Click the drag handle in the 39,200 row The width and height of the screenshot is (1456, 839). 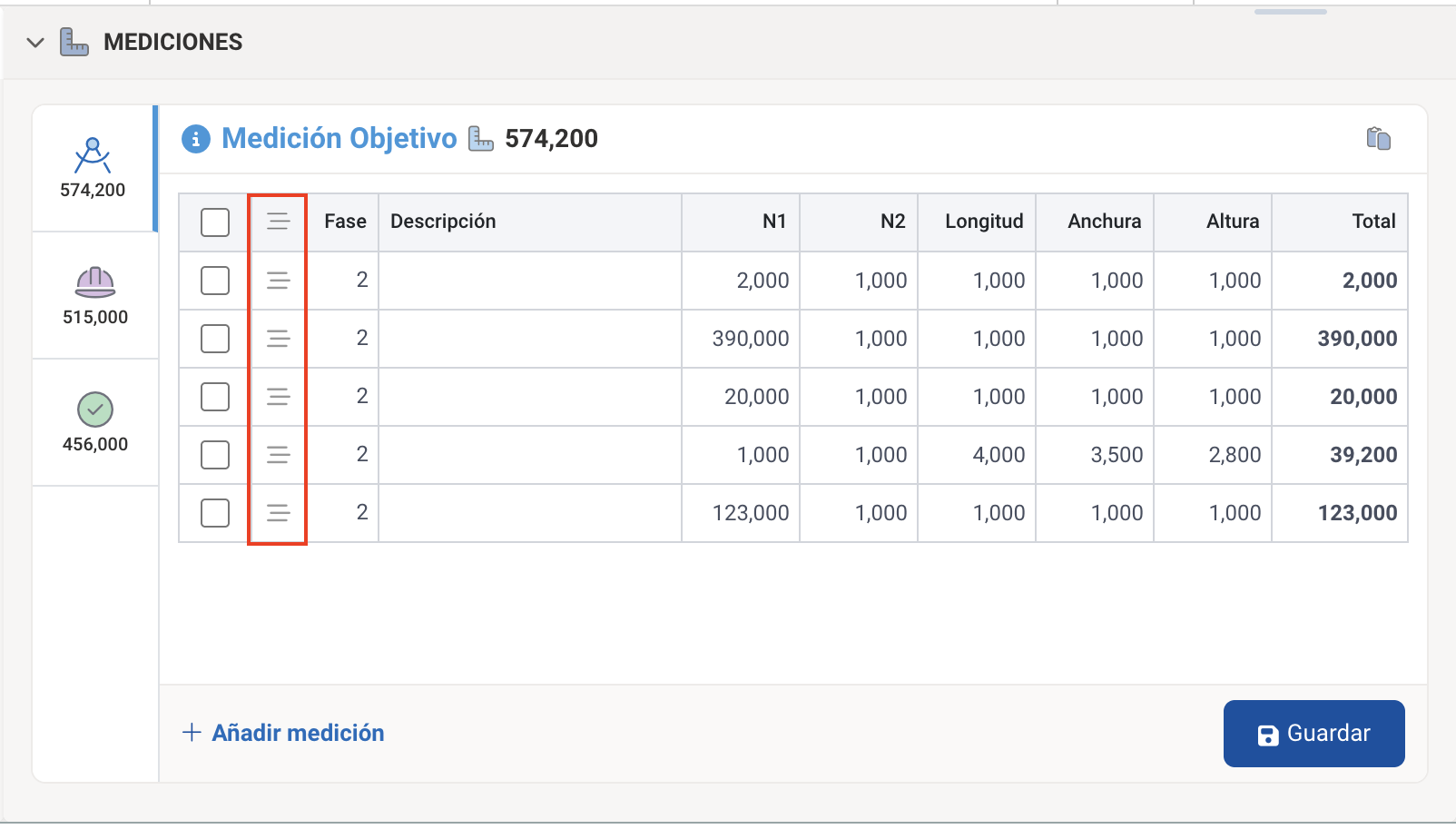click(x=278, y=455)
